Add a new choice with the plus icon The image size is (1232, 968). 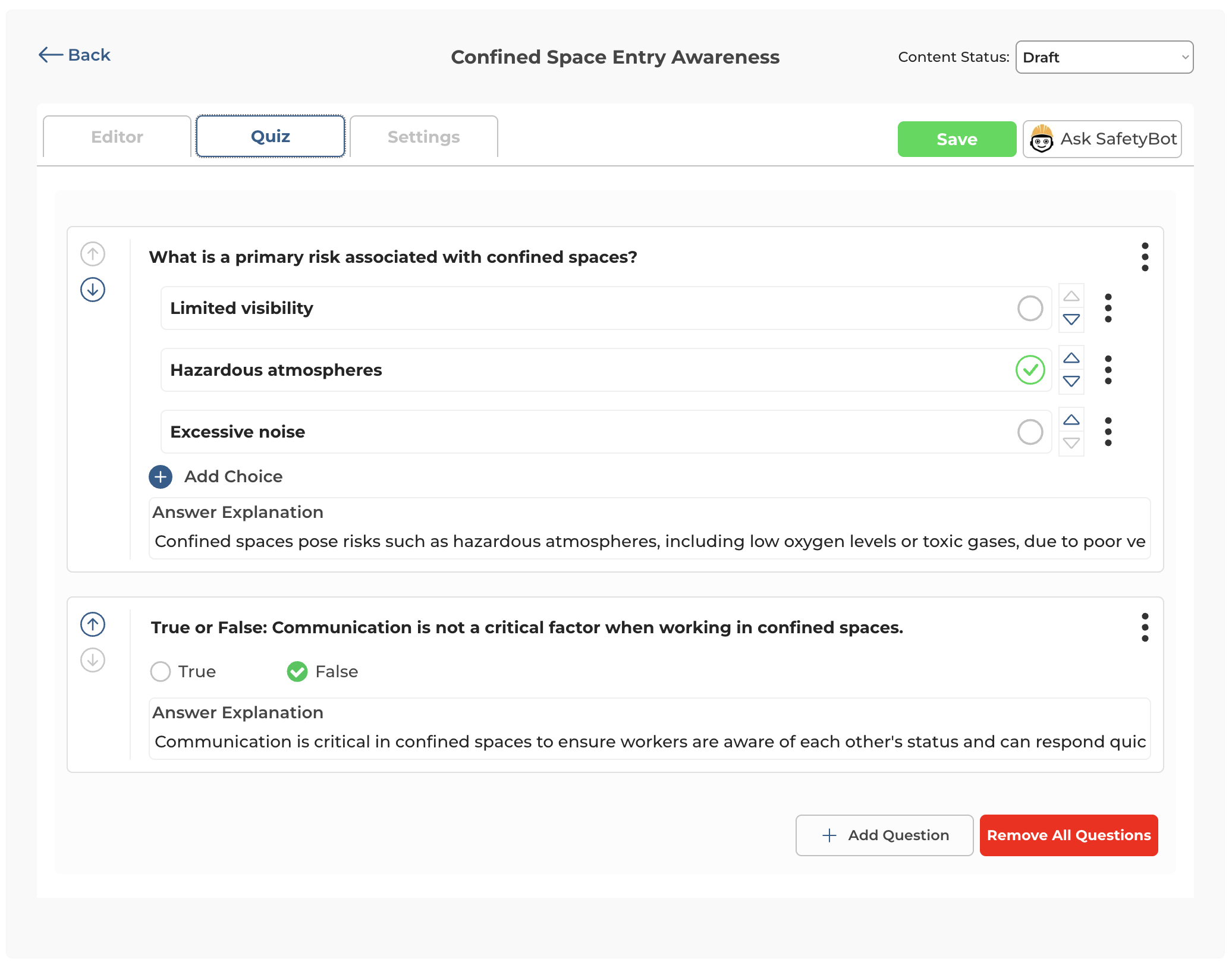[x=160, y=476]
